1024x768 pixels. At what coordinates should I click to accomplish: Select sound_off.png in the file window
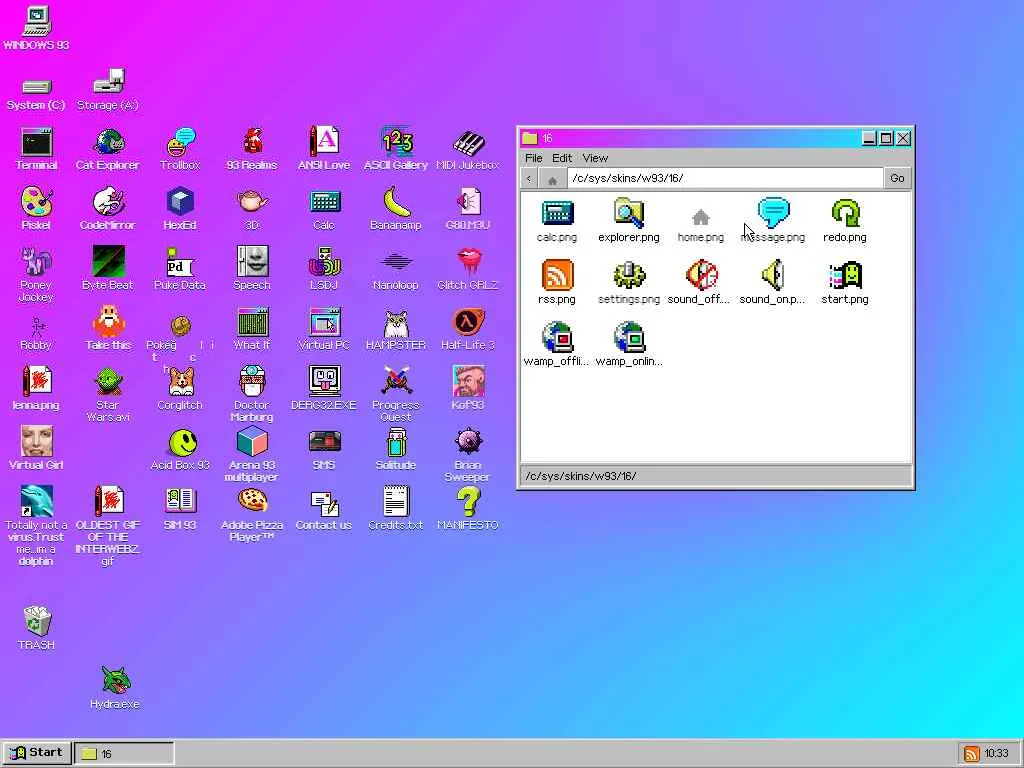pos(699,283)
